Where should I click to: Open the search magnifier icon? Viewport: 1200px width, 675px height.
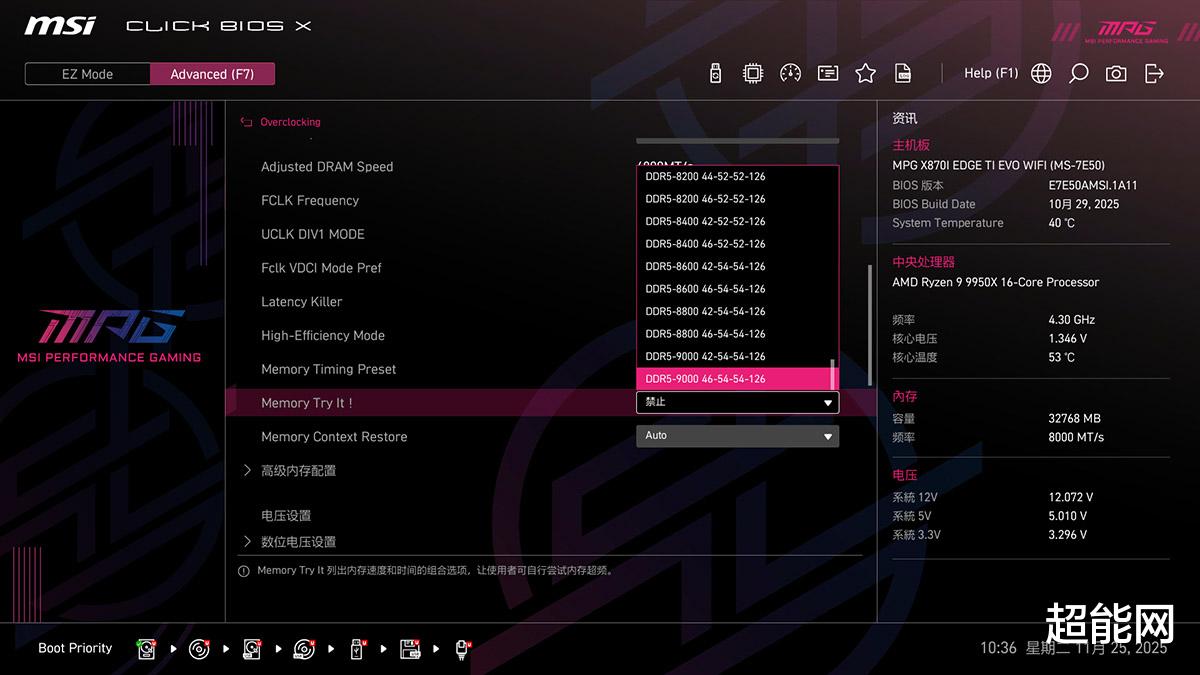1078,73
